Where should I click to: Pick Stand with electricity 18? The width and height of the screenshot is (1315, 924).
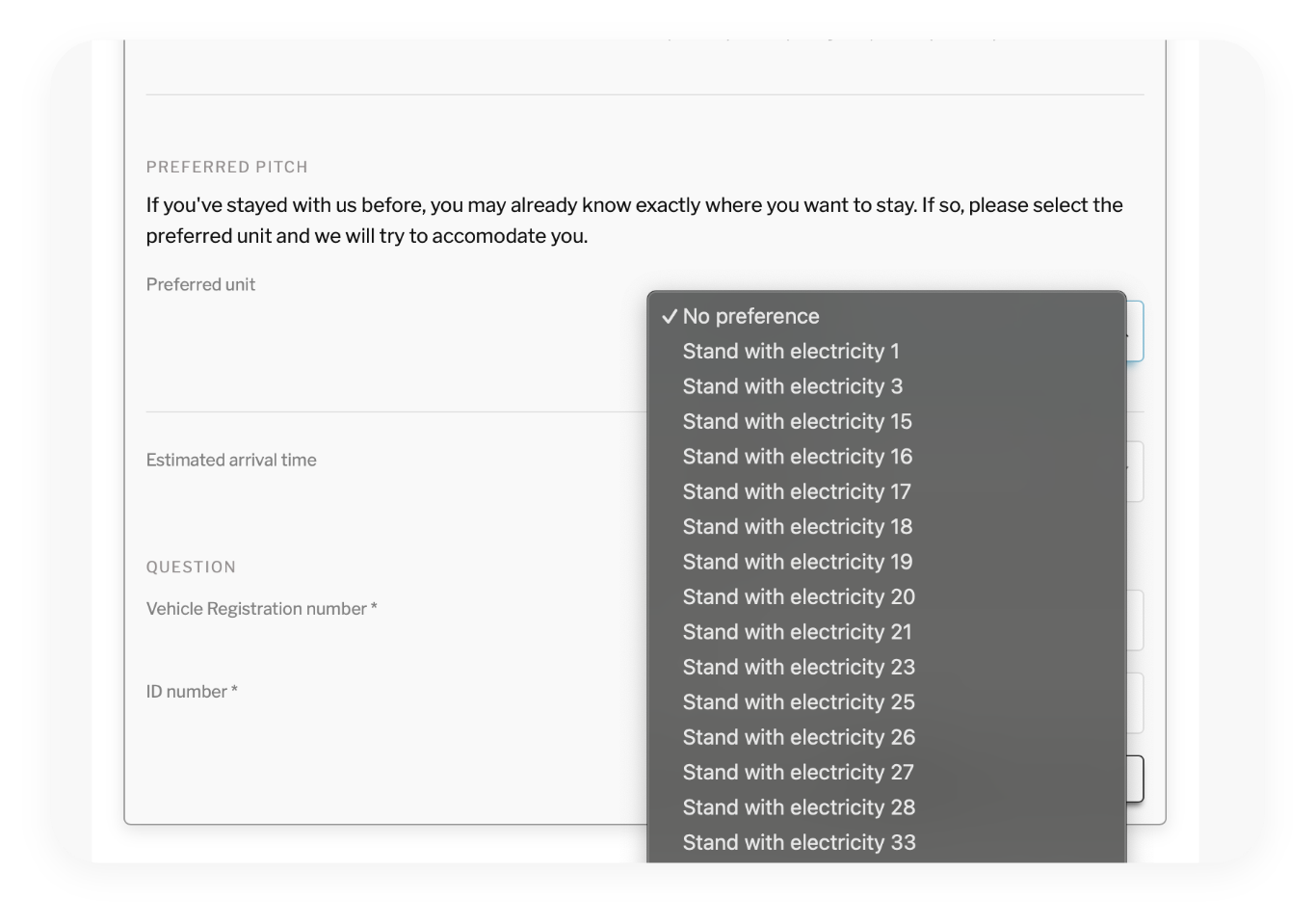pos(797,527)
